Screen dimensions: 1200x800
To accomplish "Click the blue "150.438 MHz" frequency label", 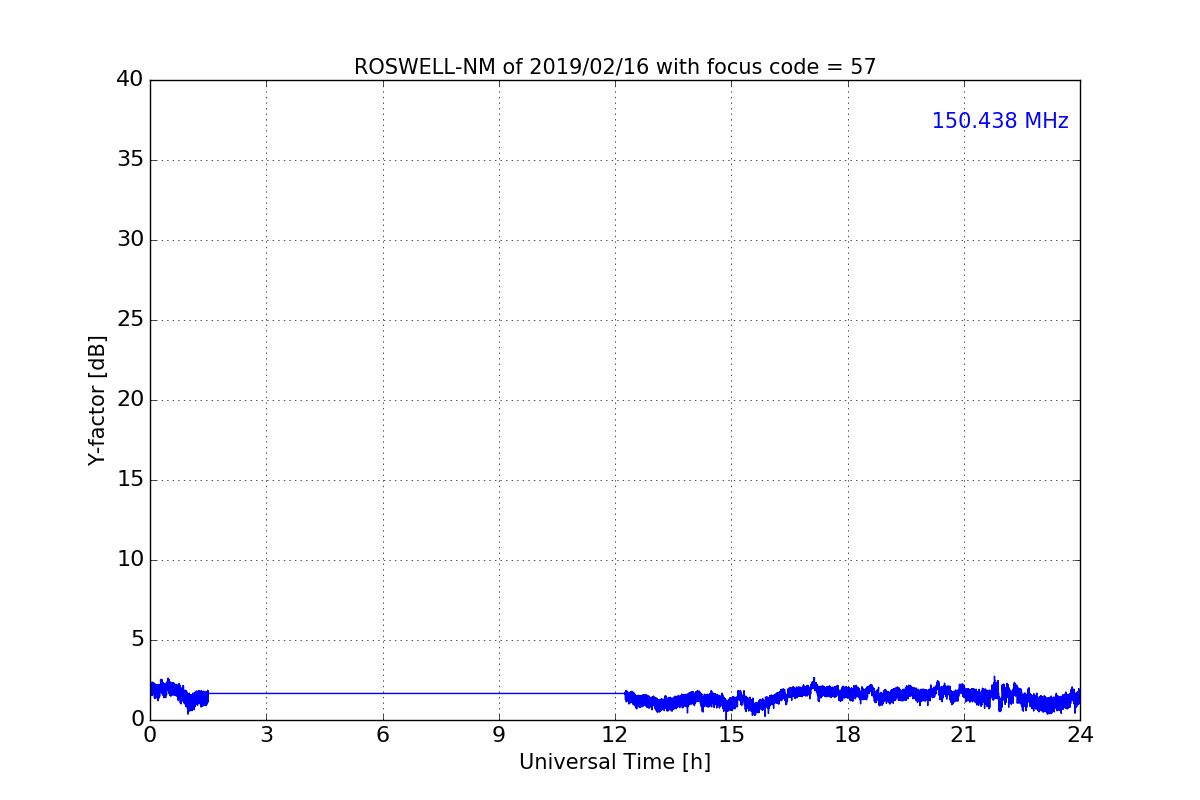I will tap(1000, 121).
